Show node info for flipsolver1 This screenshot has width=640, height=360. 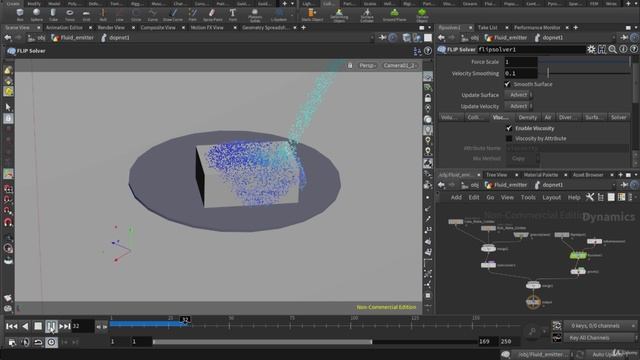[623, 49]
